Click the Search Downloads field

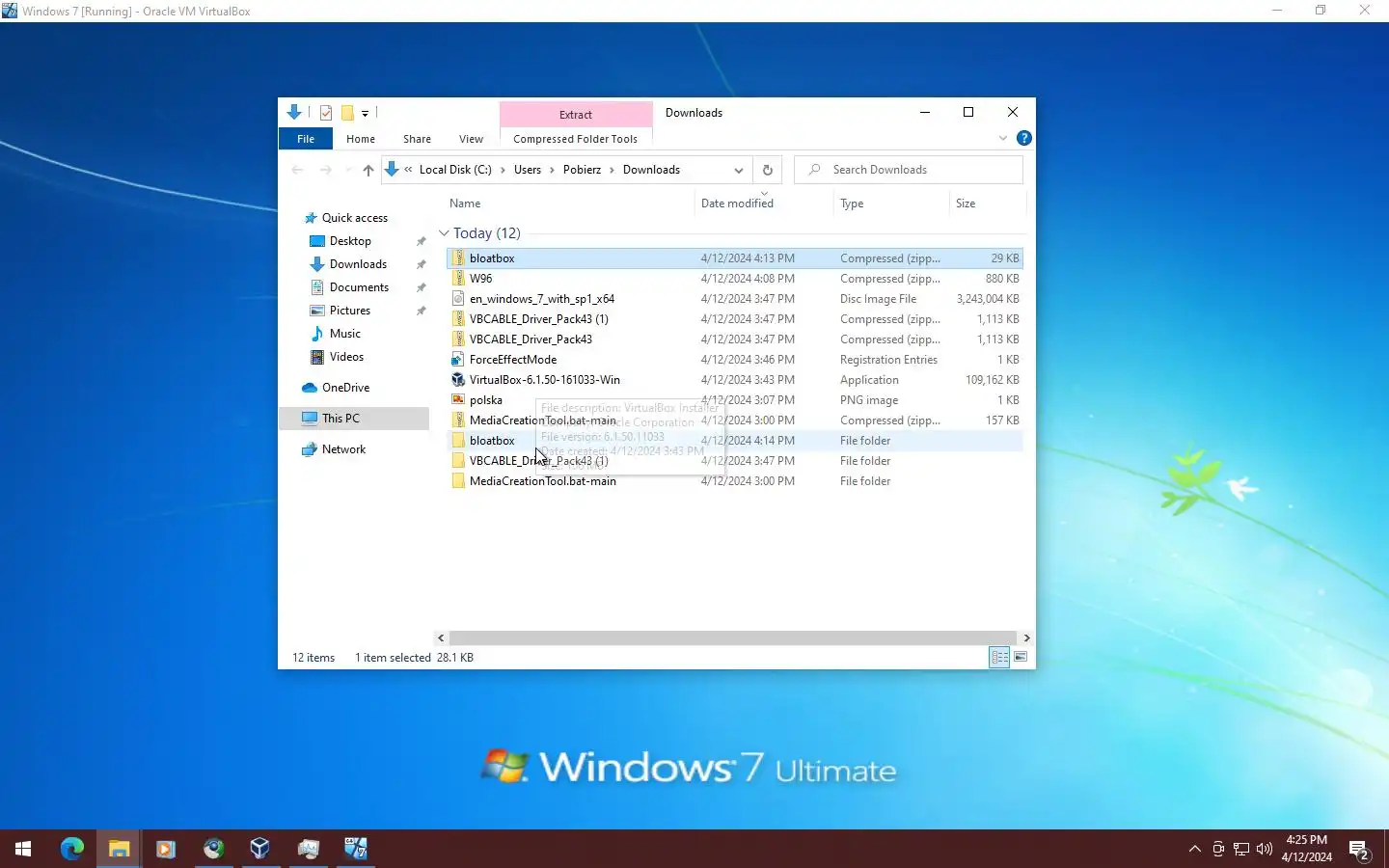coord(908,170)
